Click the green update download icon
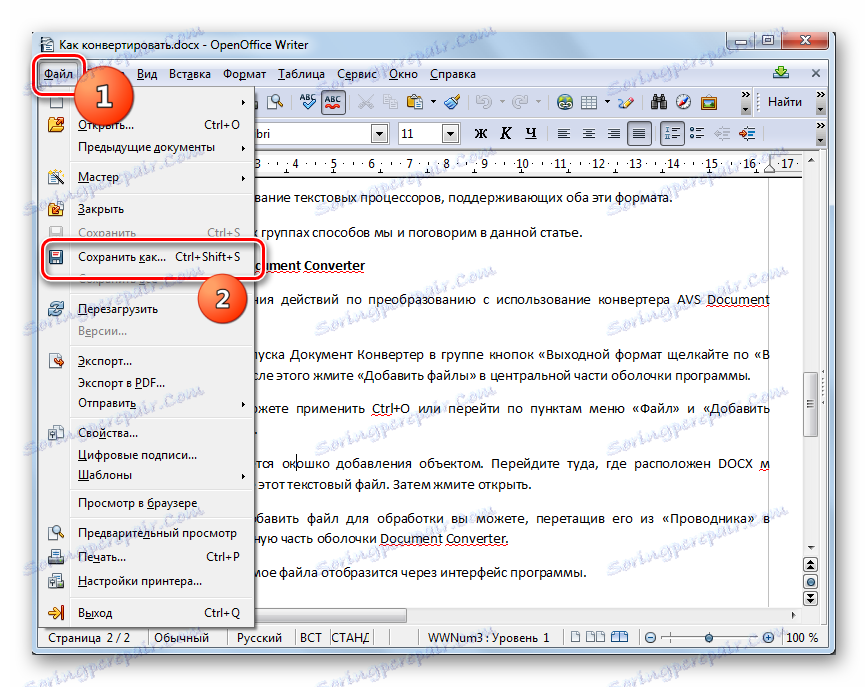 (x=781, y=73)
